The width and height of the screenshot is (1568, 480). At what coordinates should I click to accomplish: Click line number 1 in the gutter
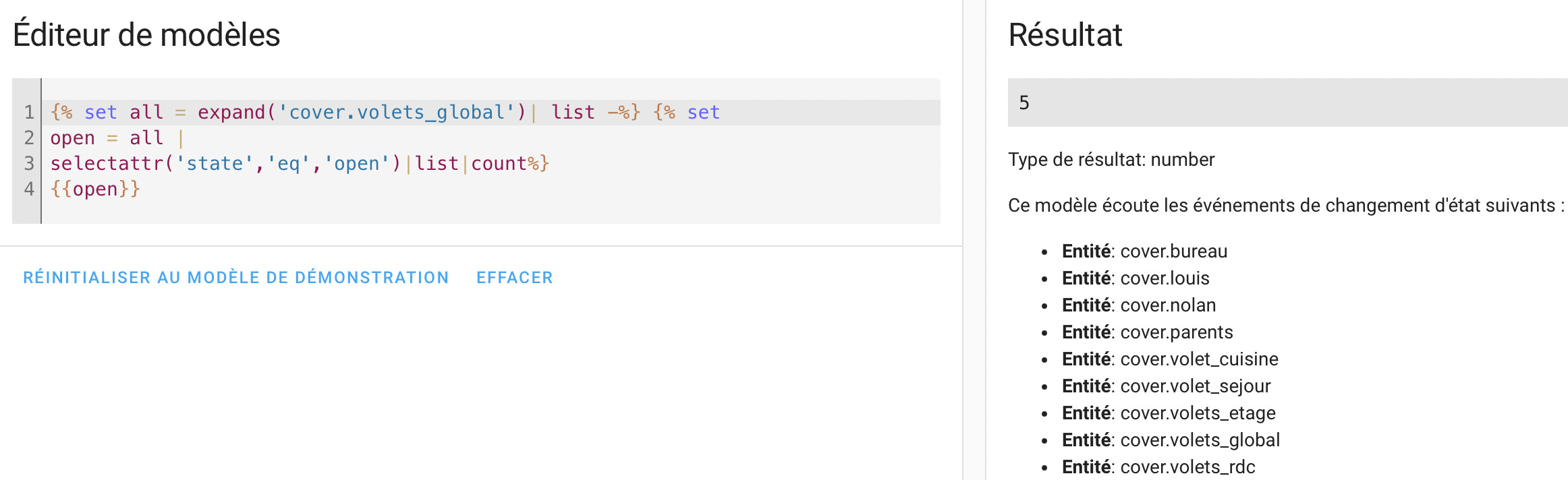pos(29,112)
